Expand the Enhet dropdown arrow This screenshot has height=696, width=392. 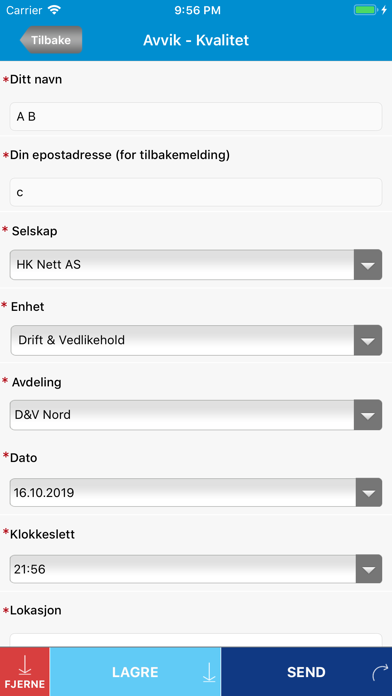pyautogui.click(x=368, y=340)
